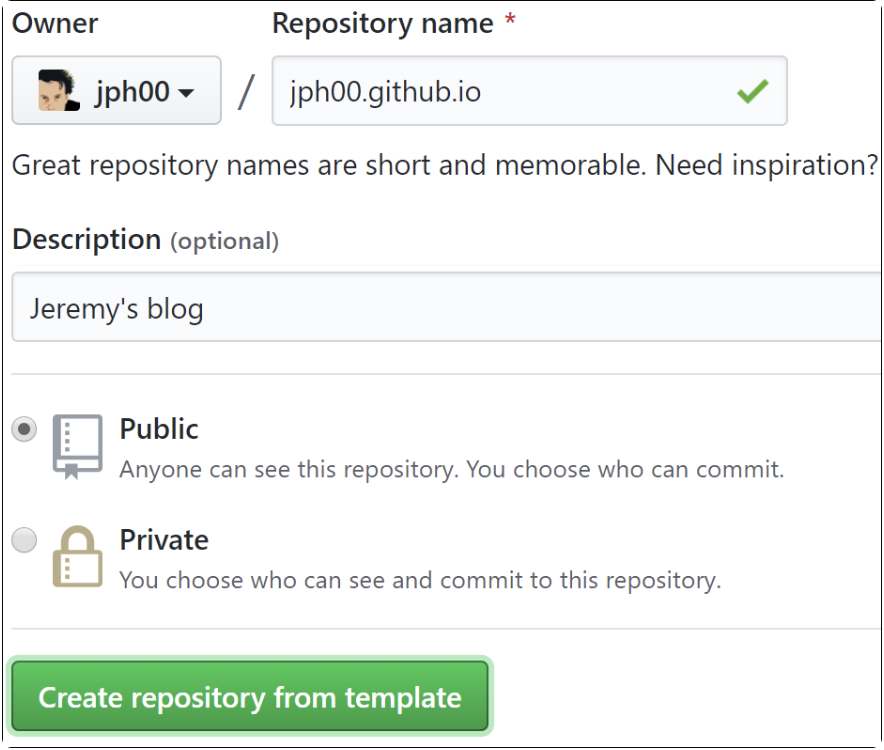Click the 'Need inspiration?' text
The width and height of the screenshot is (884, 750).
(x=766, y=164)
